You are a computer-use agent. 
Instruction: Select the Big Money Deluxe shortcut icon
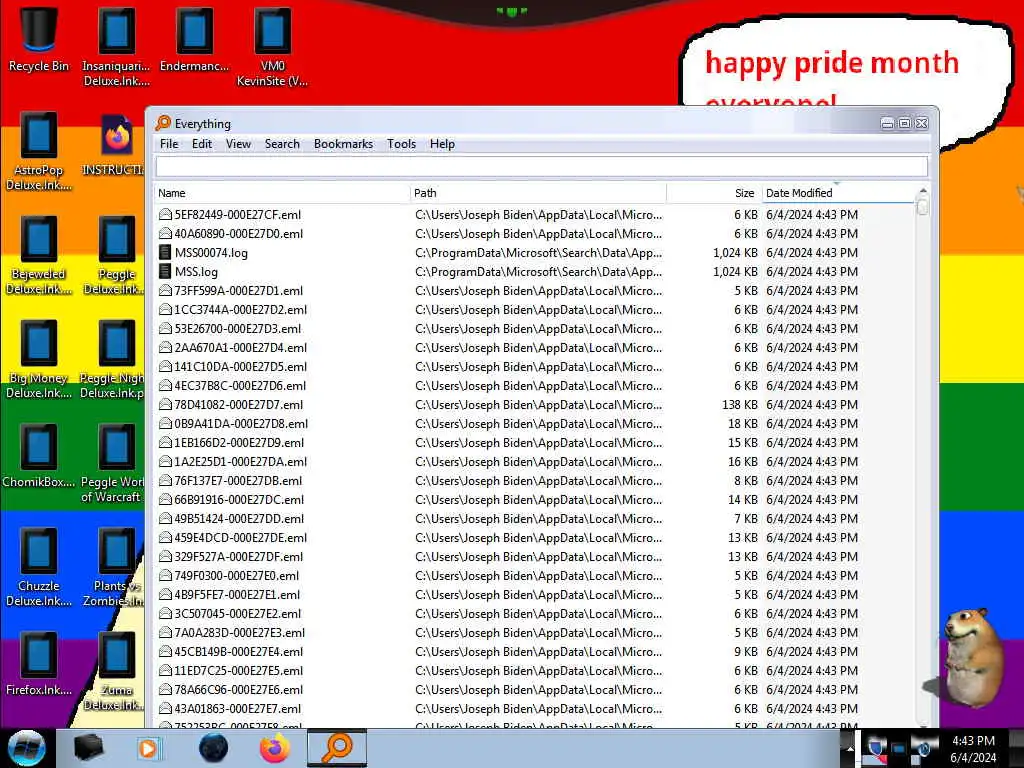coord(39,343)
